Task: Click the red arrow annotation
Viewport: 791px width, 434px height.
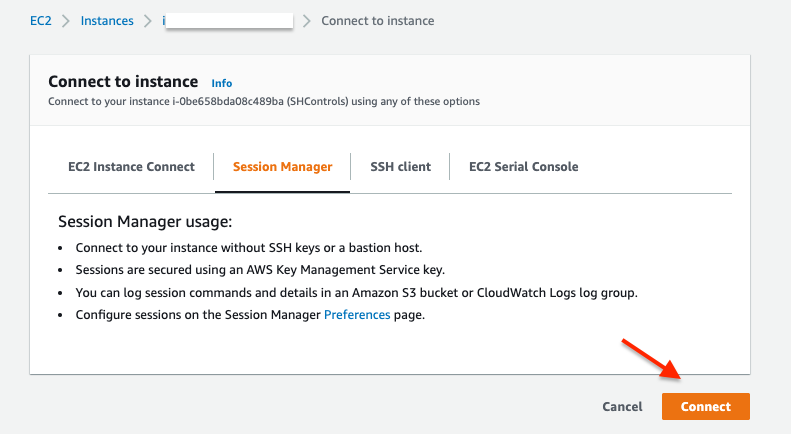Action: coord(652,362)
